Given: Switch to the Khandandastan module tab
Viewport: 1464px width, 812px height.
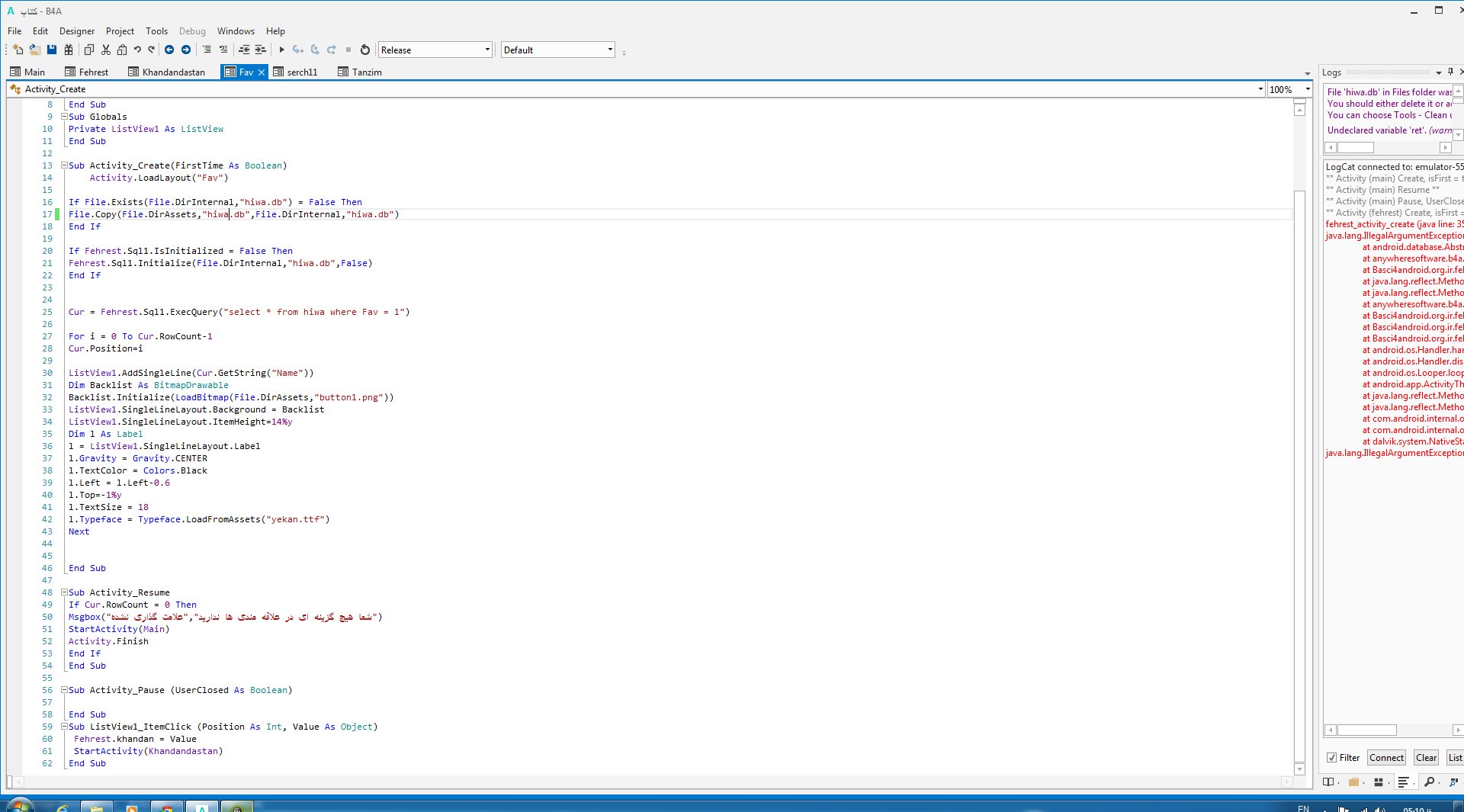Looking at the screenshot, I should 167,72.
